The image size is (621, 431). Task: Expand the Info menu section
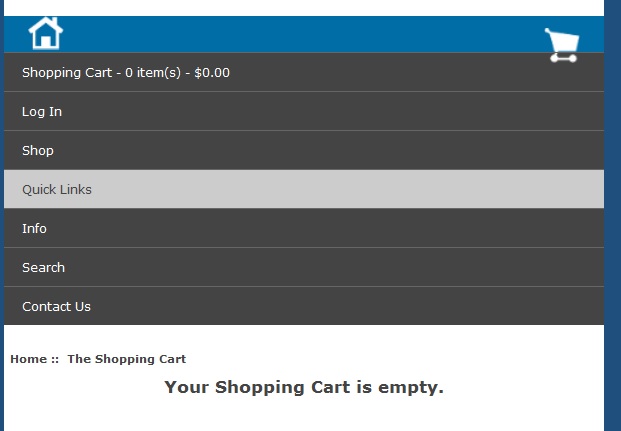304,228
